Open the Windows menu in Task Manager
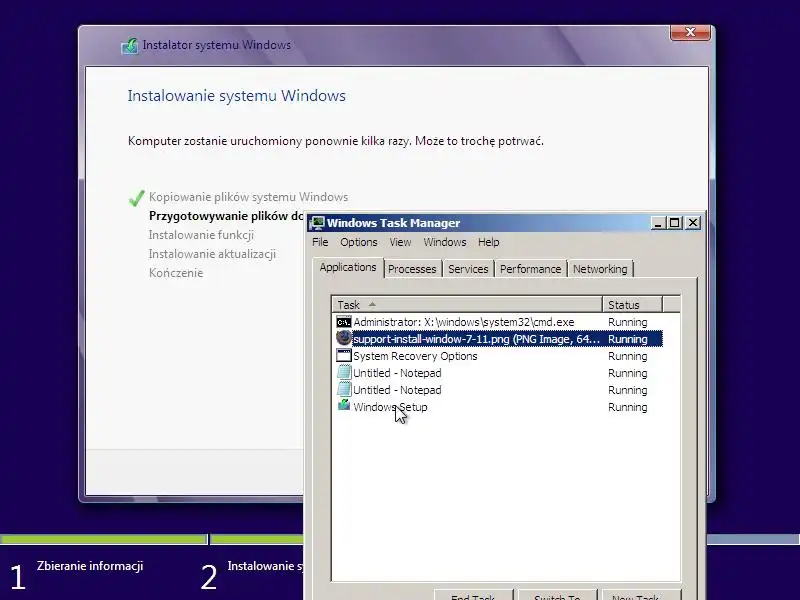Screen dimensions: 800x600 point(444,242)
